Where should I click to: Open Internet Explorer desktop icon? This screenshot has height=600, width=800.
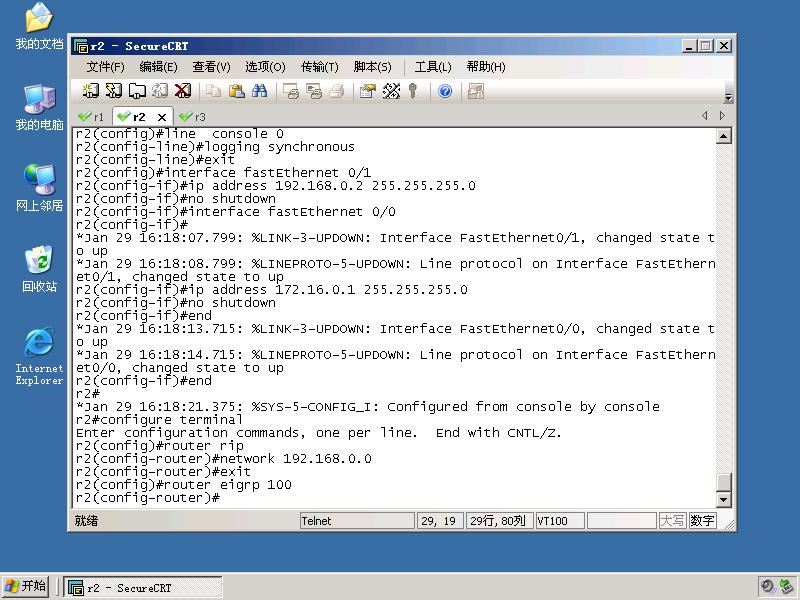39,356
